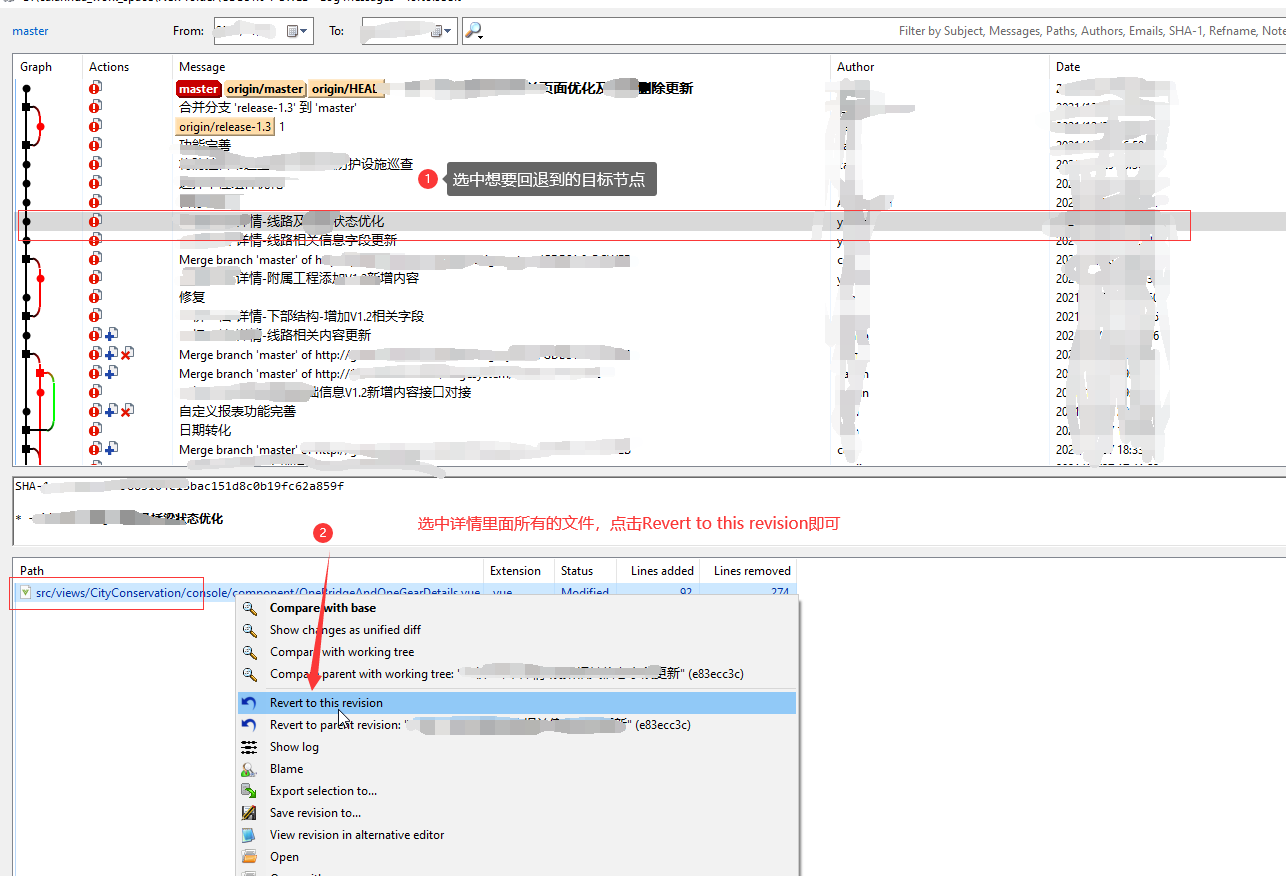
Task: Click the Message column header
Action: click(202, 67)
